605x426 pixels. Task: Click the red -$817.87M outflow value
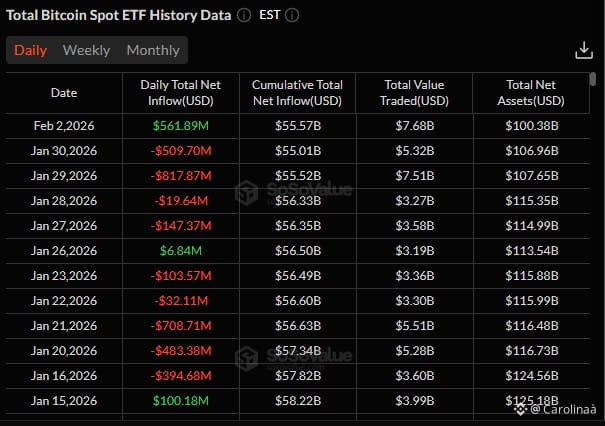(181, 176)
